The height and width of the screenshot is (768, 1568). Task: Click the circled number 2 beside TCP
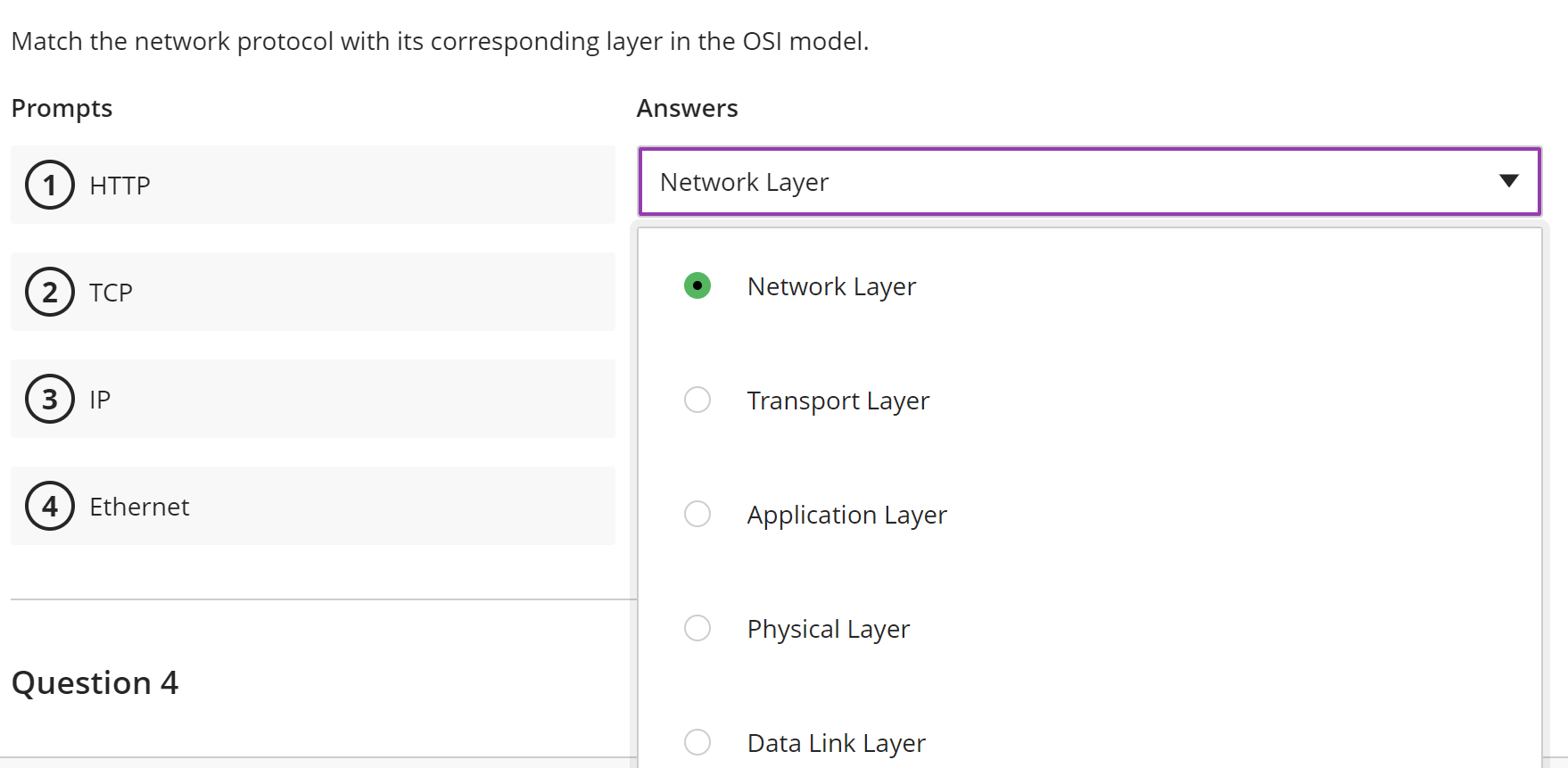(50, 292)
